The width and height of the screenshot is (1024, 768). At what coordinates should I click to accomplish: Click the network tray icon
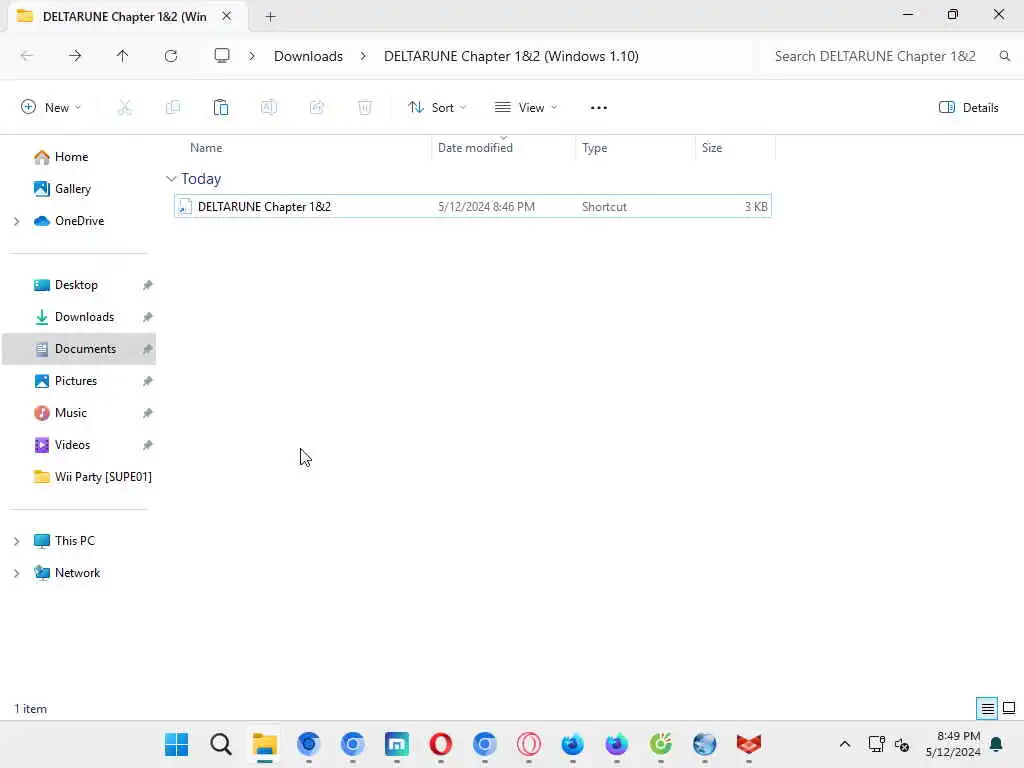(876, 744)
